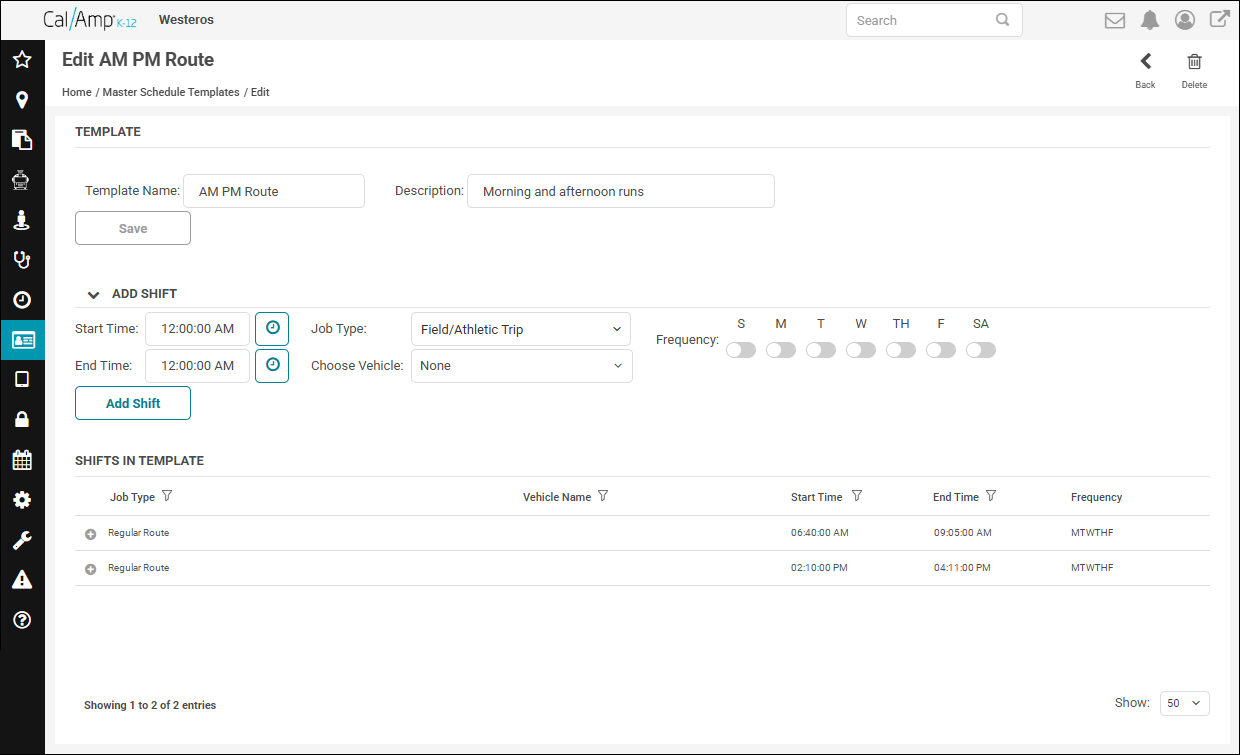
Task: Open the calendar sidebar icon
Action: 22,460
